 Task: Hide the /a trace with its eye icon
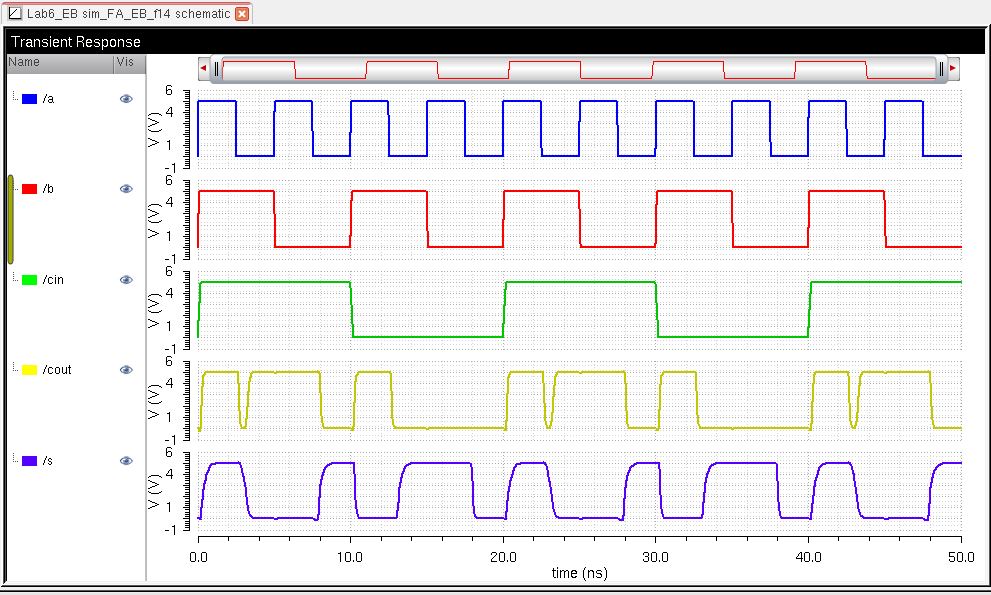(126, 99)
